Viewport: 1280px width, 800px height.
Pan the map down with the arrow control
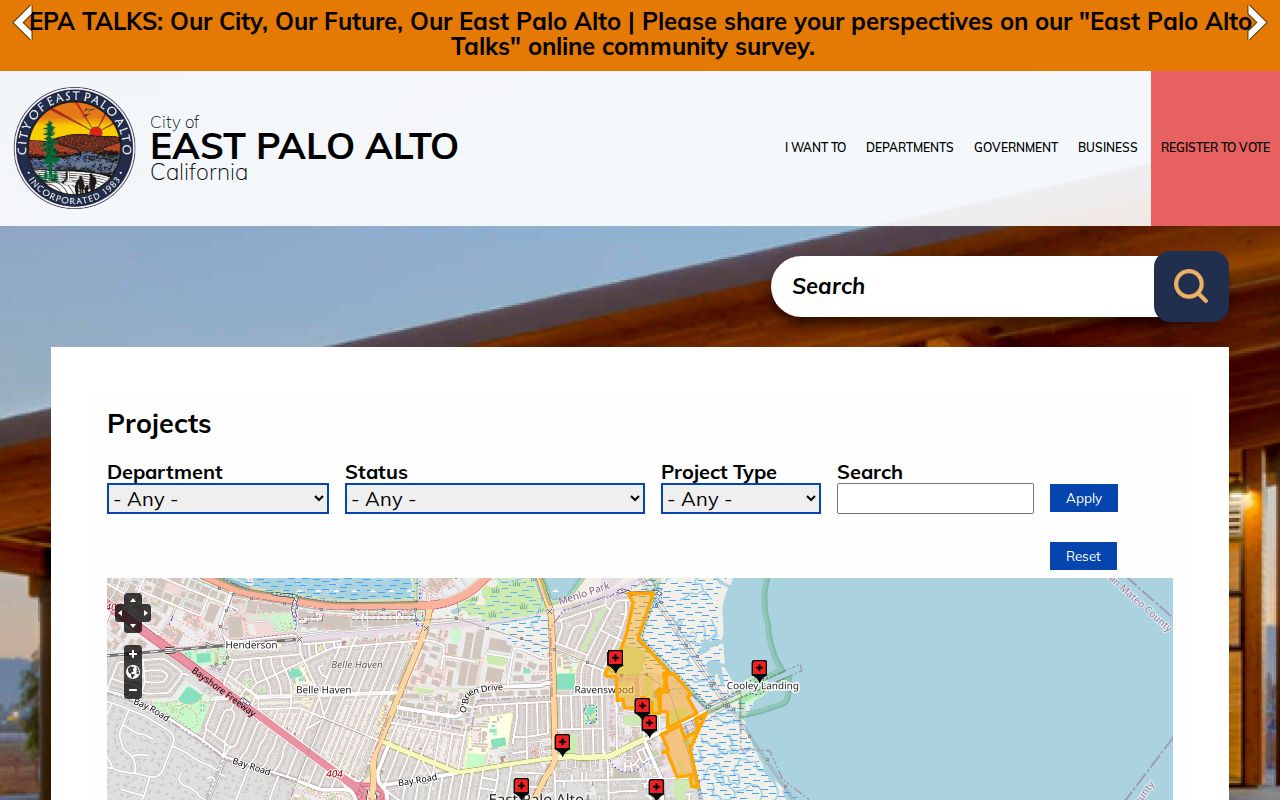pos(133,626)
